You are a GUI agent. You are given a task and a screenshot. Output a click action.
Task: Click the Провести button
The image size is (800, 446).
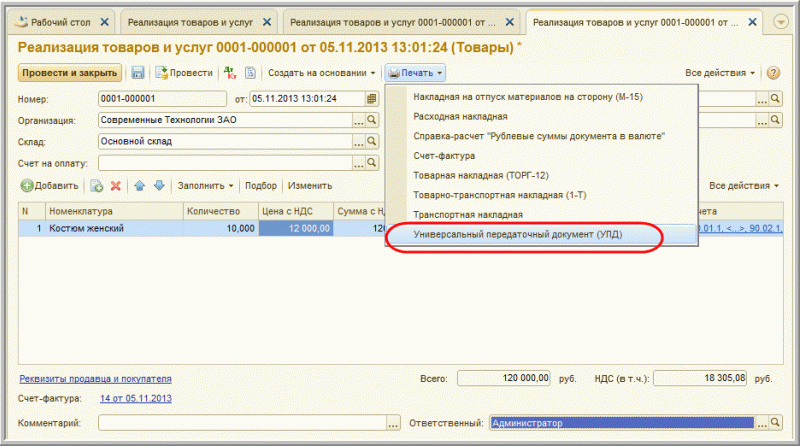coord(184,73)
